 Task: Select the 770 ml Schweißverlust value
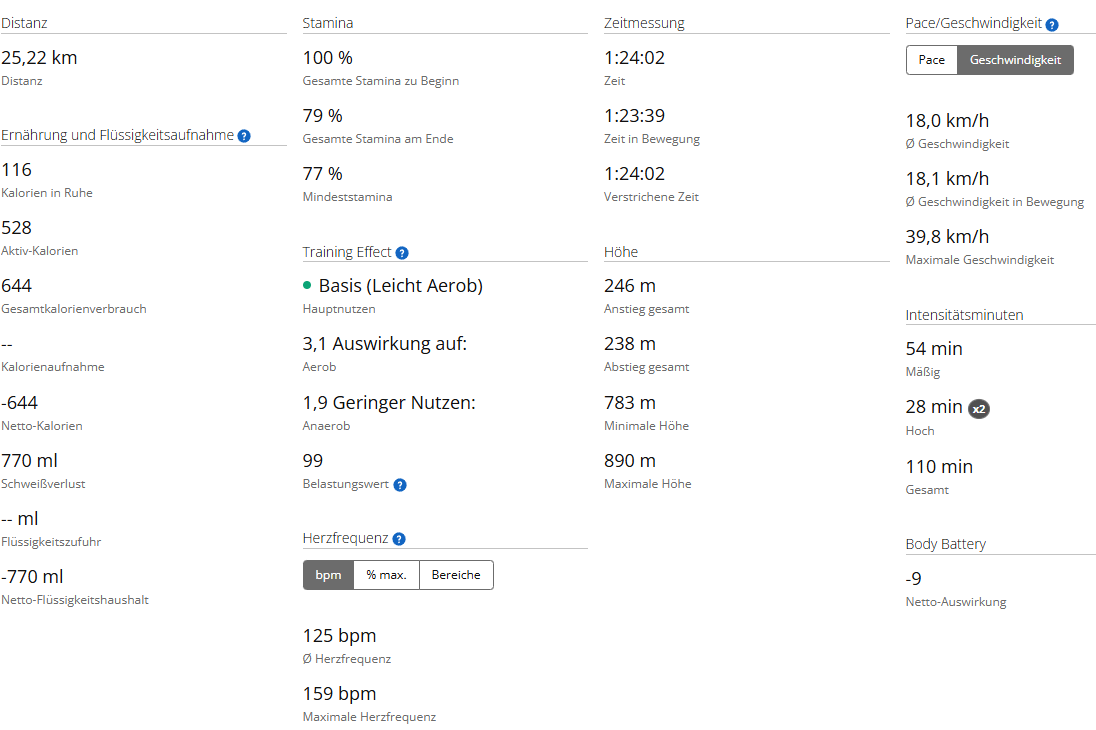point(29,460)
